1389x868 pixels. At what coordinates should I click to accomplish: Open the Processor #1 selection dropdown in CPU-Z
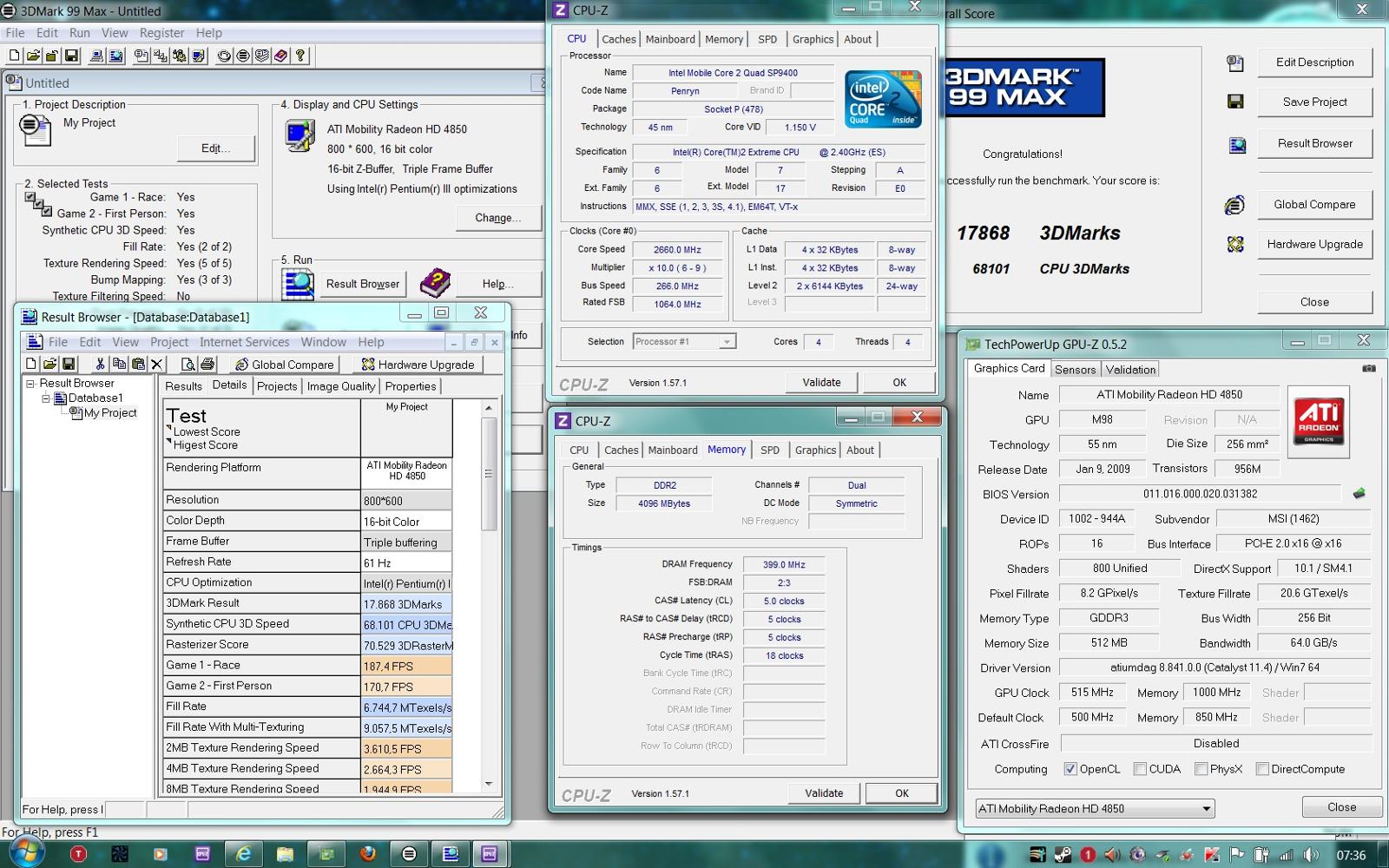[684, 341]
